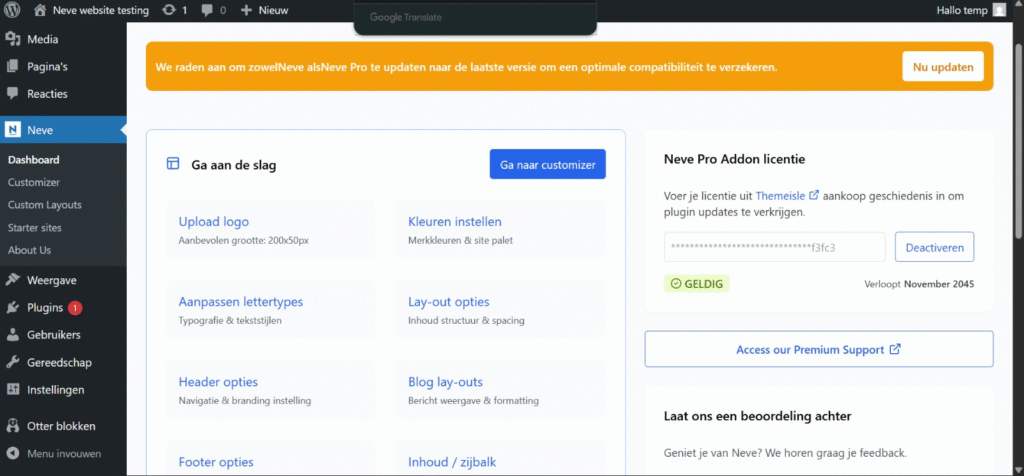
Task: Click the home icon for Neve website testing
Action: (40, 10)
